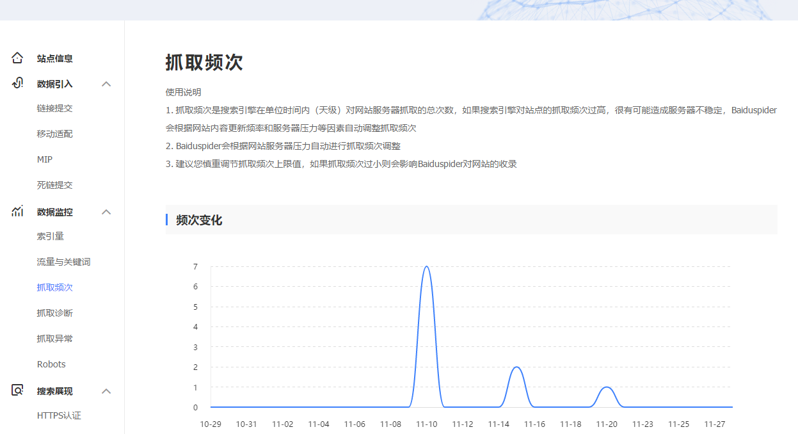The height and width of the screenshot is (434, 798).
Task: Open 流量与关键词 sidebar item
Action: 64,262
